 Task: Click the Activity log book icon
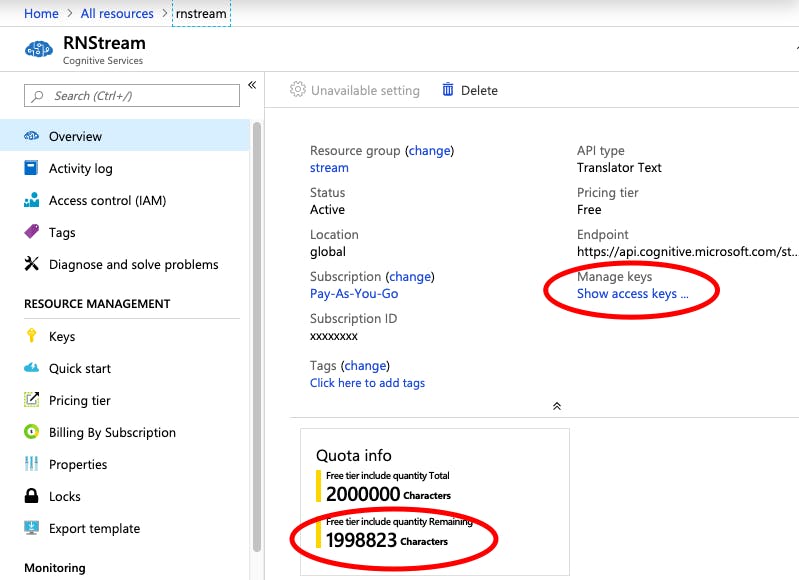[x=31, y=169]
